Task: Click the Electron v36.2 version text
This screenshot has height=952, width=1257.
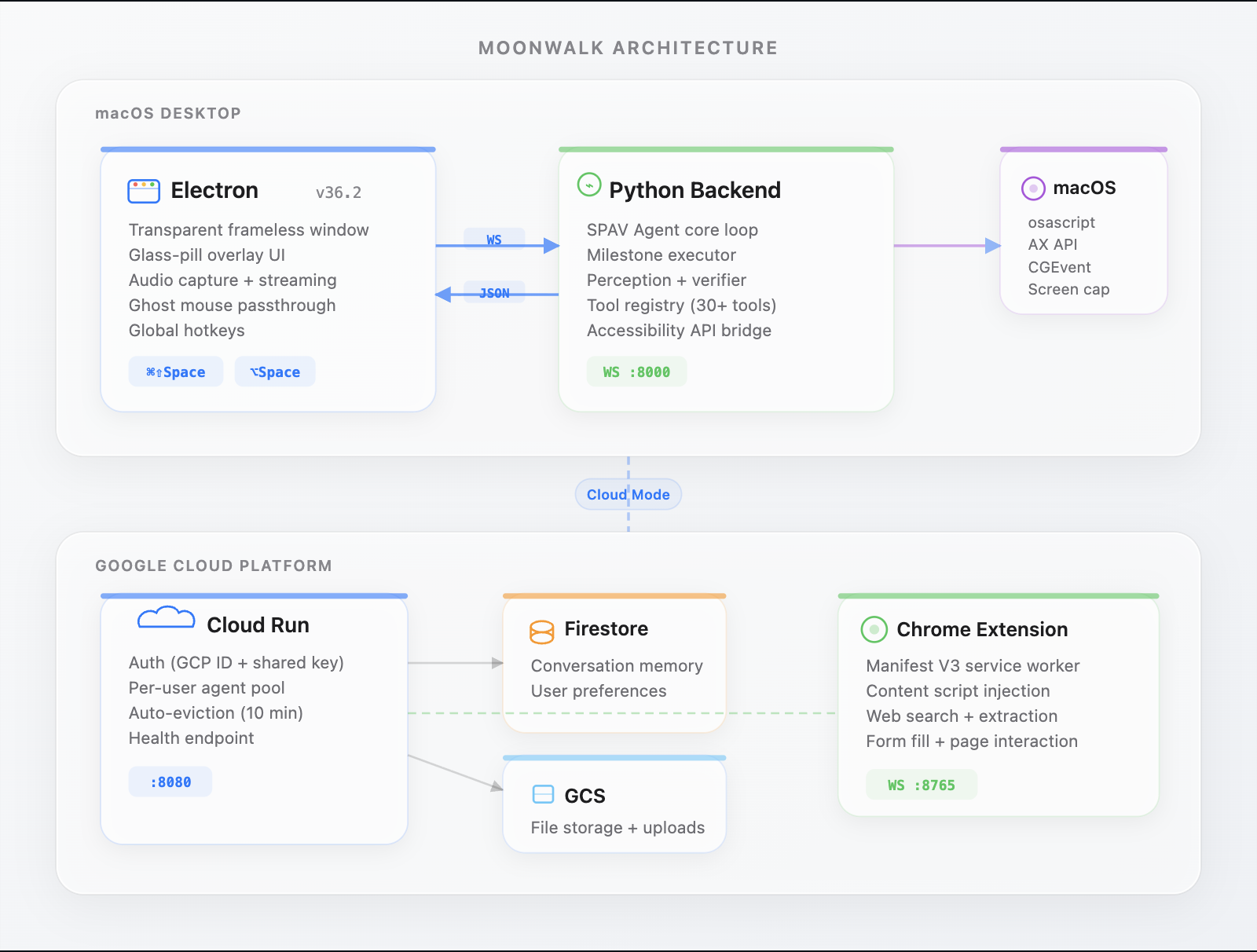Action: [339, 192]
